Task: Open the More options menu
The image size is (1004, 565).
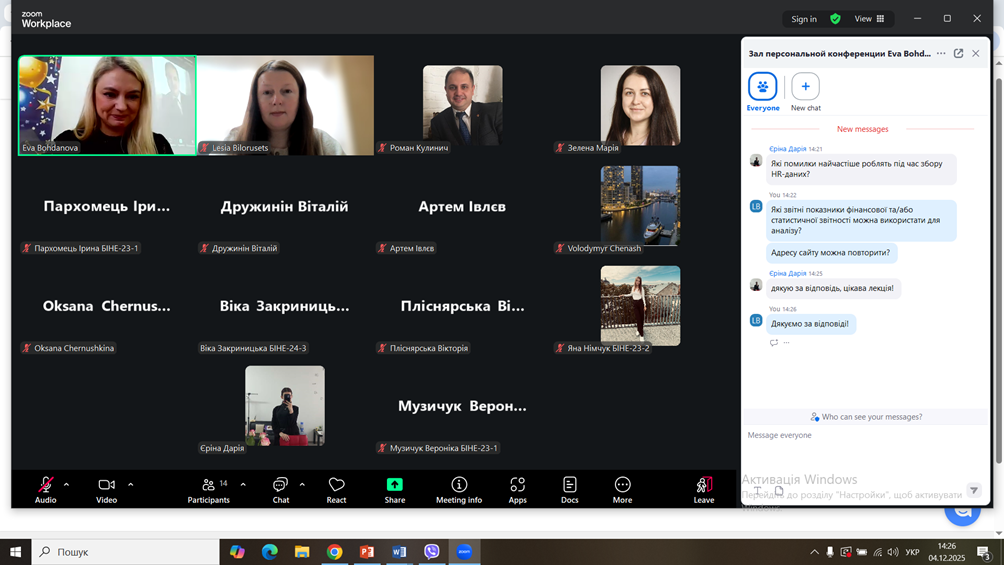Action: (x=622, y=489)
